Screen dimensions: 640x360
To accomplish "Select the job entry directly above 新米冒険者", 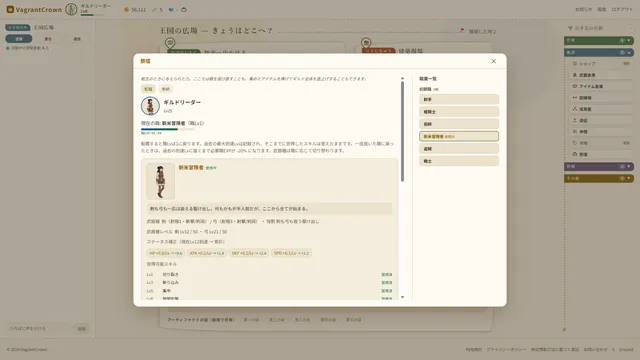I will (459, 124).
